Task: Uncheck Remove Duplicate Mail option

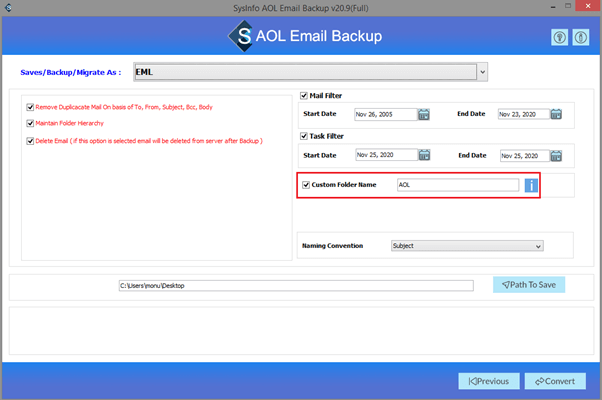Action: (x=30, y=107)
